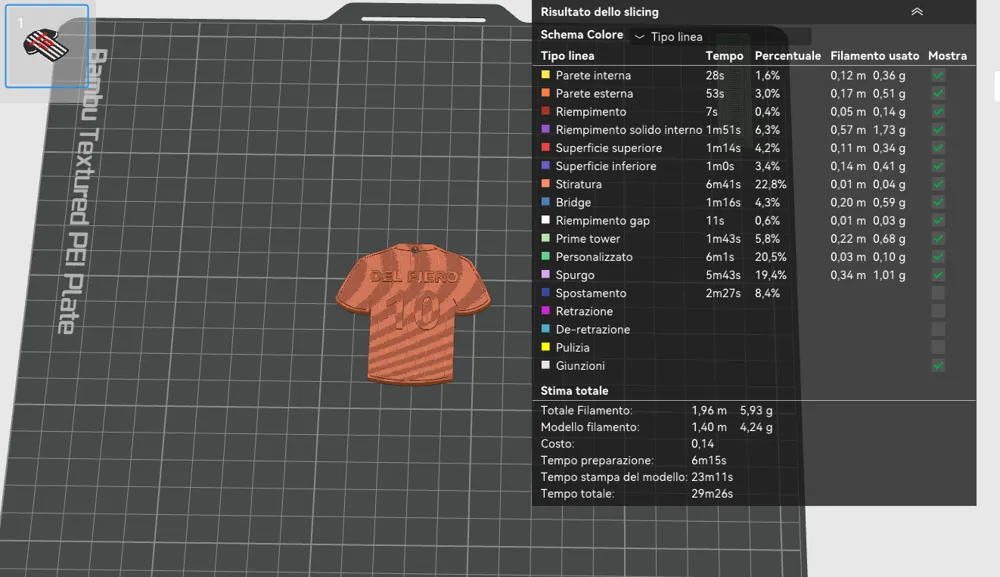The image size is (1000, 577).
Task: Click the Spurgo lilac swatch
Action: (545, 274)
